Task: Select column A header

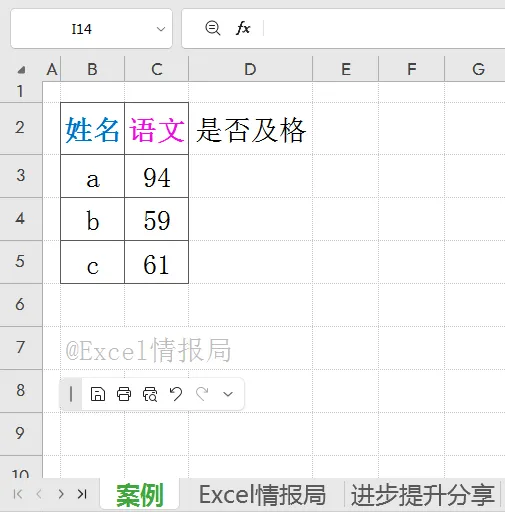Action: [52, 69]
